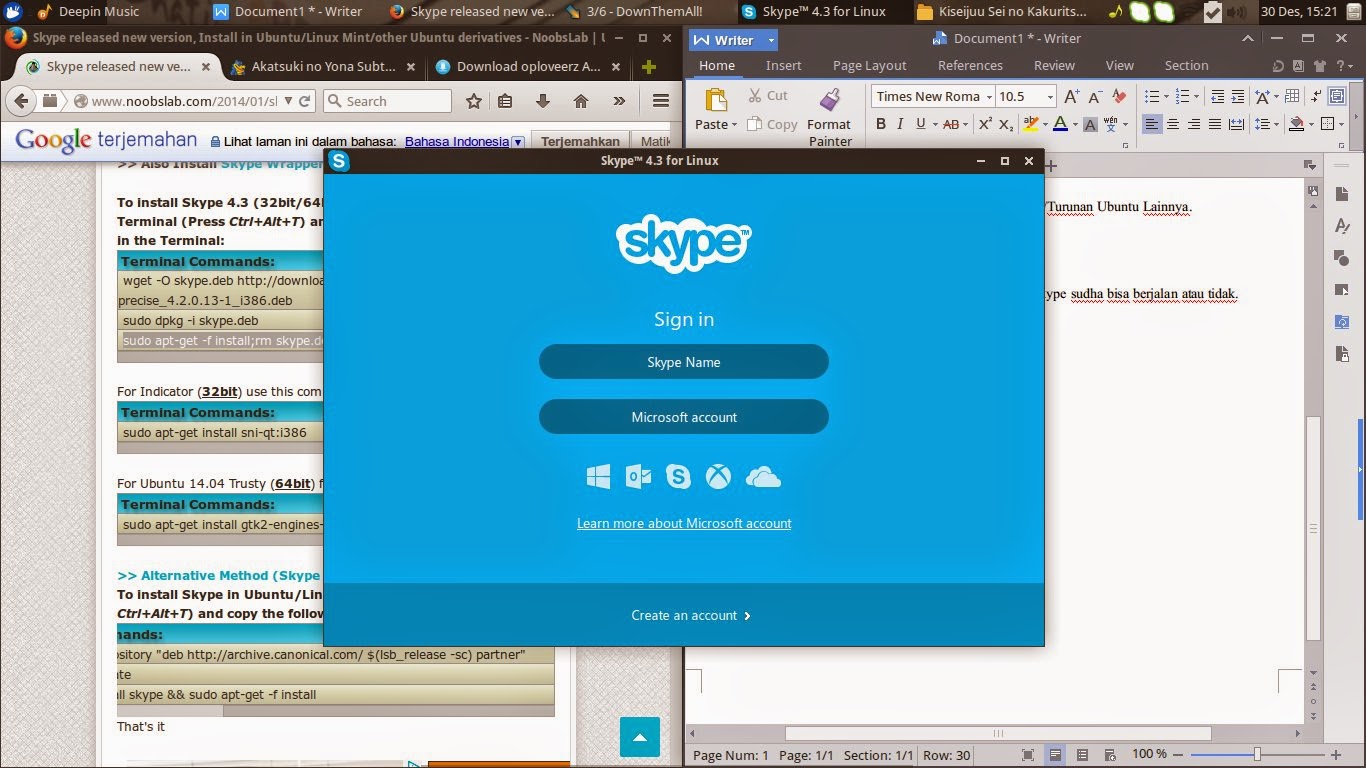Choose Microsoft account sign-in option
The width and height of the screenshot is (1366, 768).
coord(684,417)
